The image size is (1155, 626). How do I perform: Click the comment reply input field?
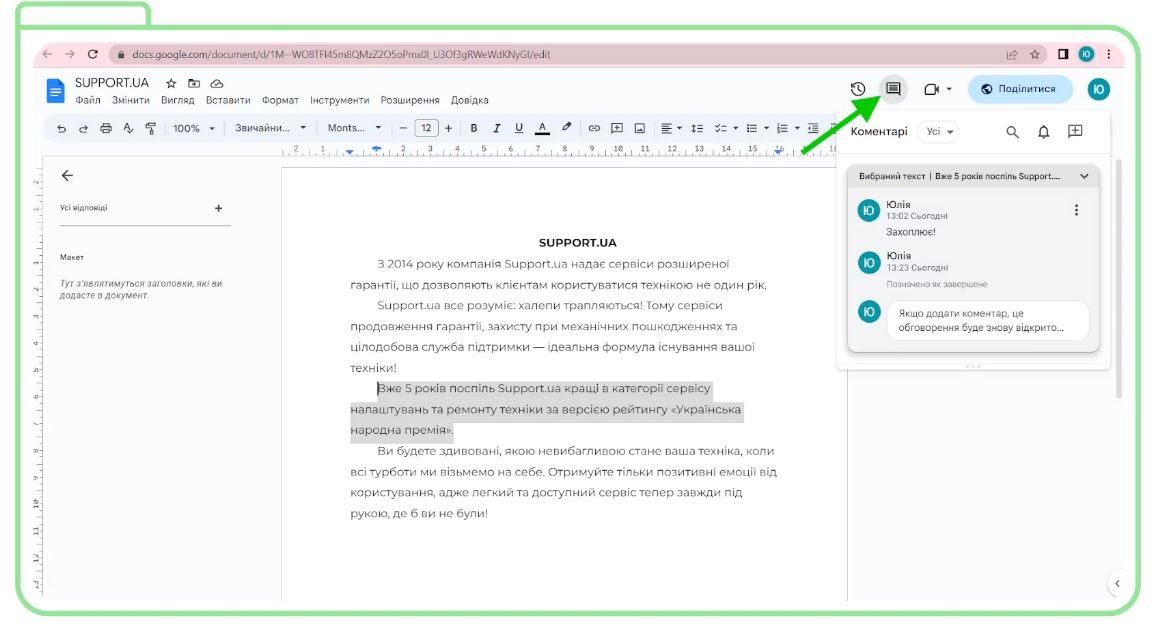(x=988, y=320)
